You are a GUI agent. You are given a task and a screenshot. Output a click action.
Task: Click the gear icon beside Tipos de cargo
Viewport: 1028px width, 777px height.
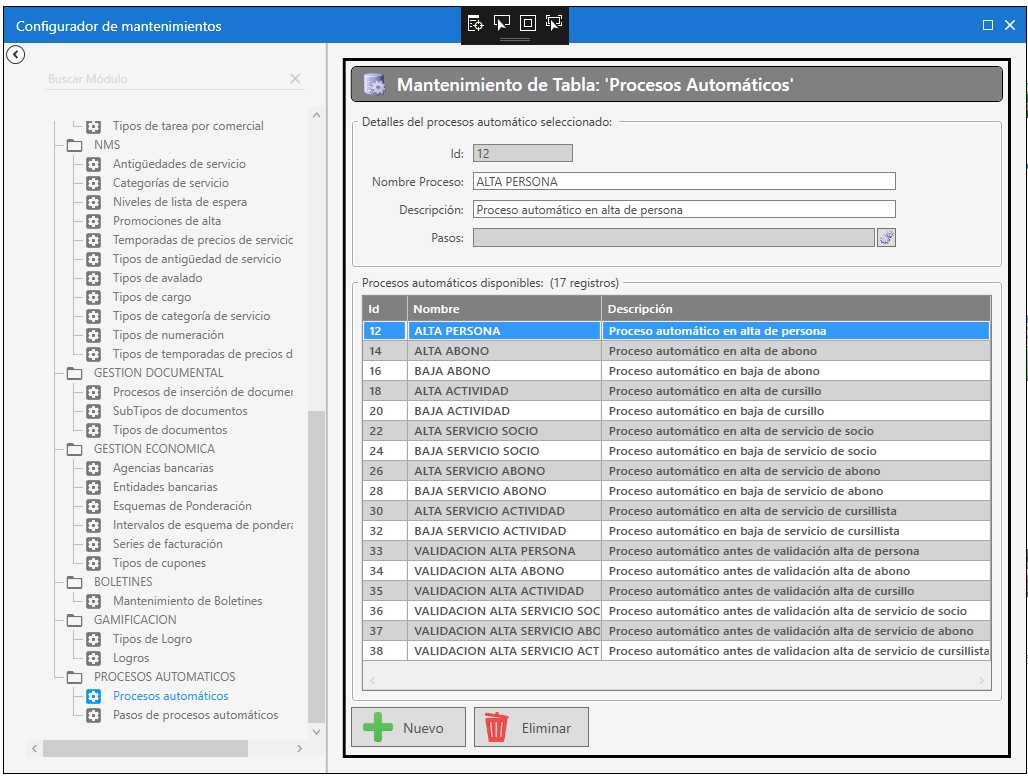click(x=94, y=297)
